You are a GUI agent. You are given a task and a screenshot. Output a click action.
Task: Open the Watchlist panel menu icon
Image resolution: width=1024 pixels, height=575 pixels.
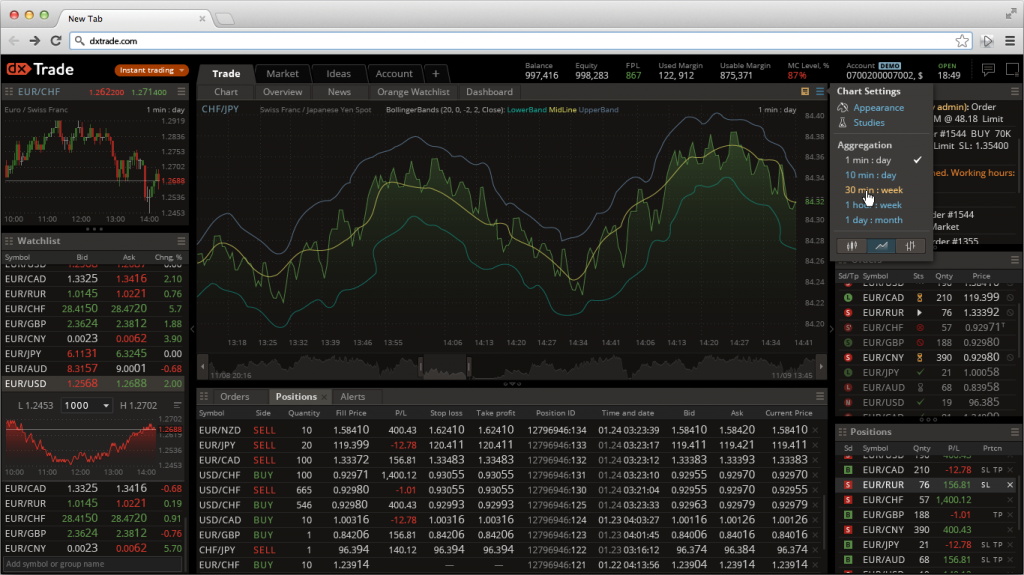pos(181,241)
